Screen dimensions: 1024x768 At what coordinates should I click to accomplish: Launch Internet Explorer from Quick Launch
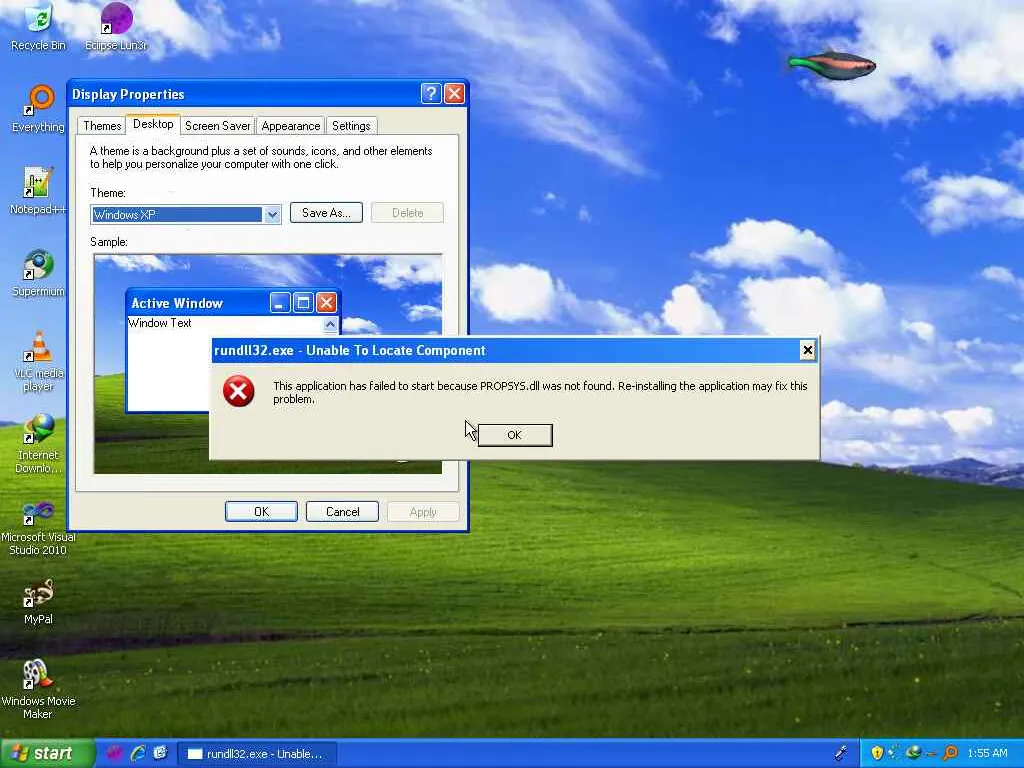(138, 753)
